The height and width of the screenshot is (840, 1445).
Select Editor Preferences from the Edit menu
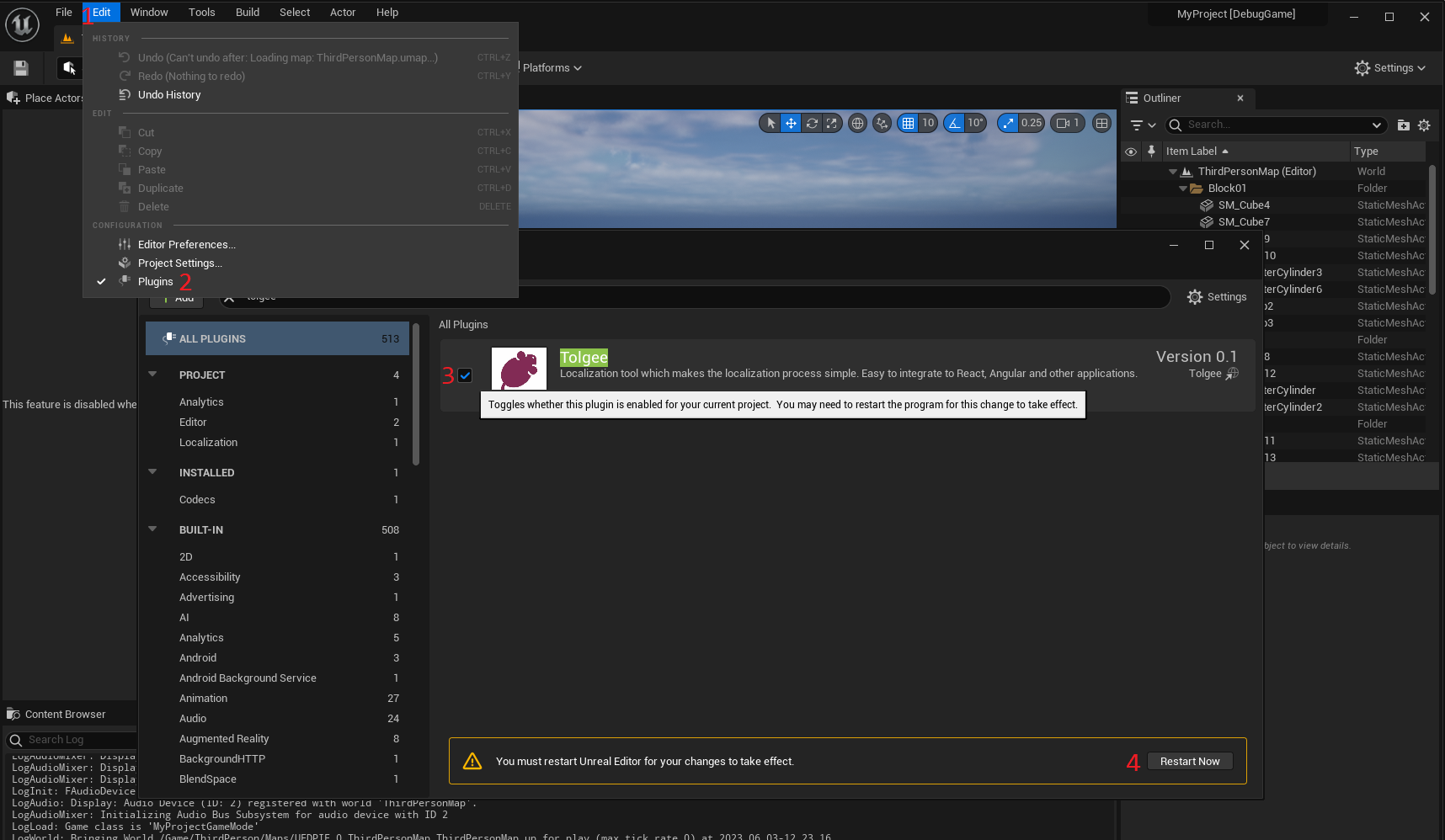186,244
